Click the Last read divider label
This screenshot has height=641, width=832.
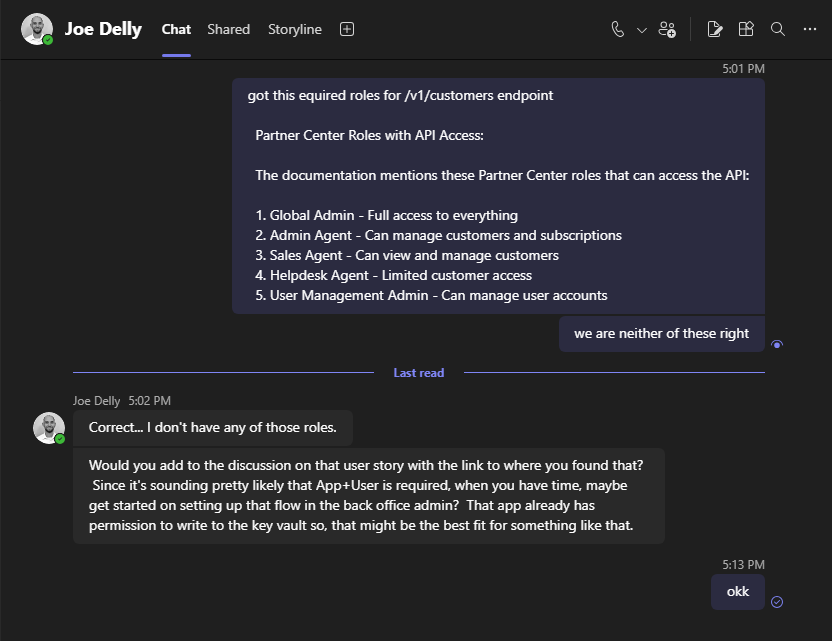click(x=418, y=372)
